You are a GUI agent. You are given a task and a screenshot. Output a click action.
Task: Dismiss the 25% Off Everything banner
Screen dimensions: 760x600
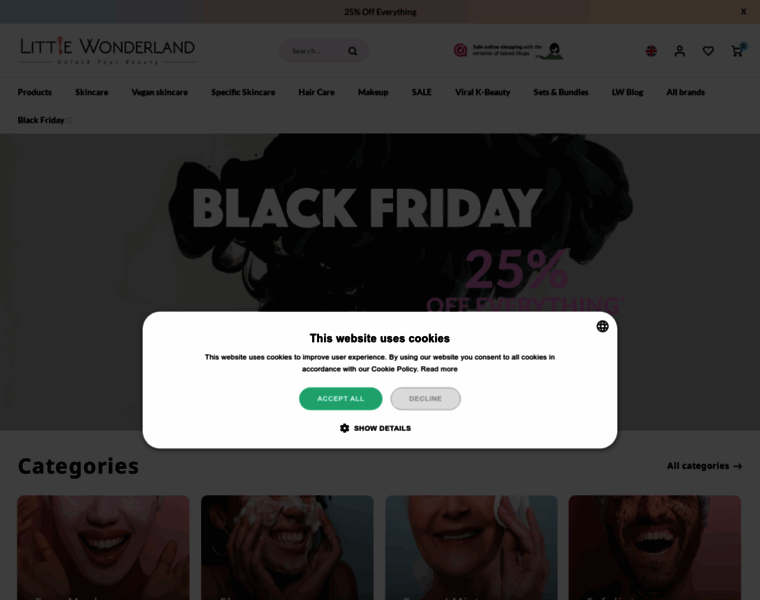click(x=743, y=12)
